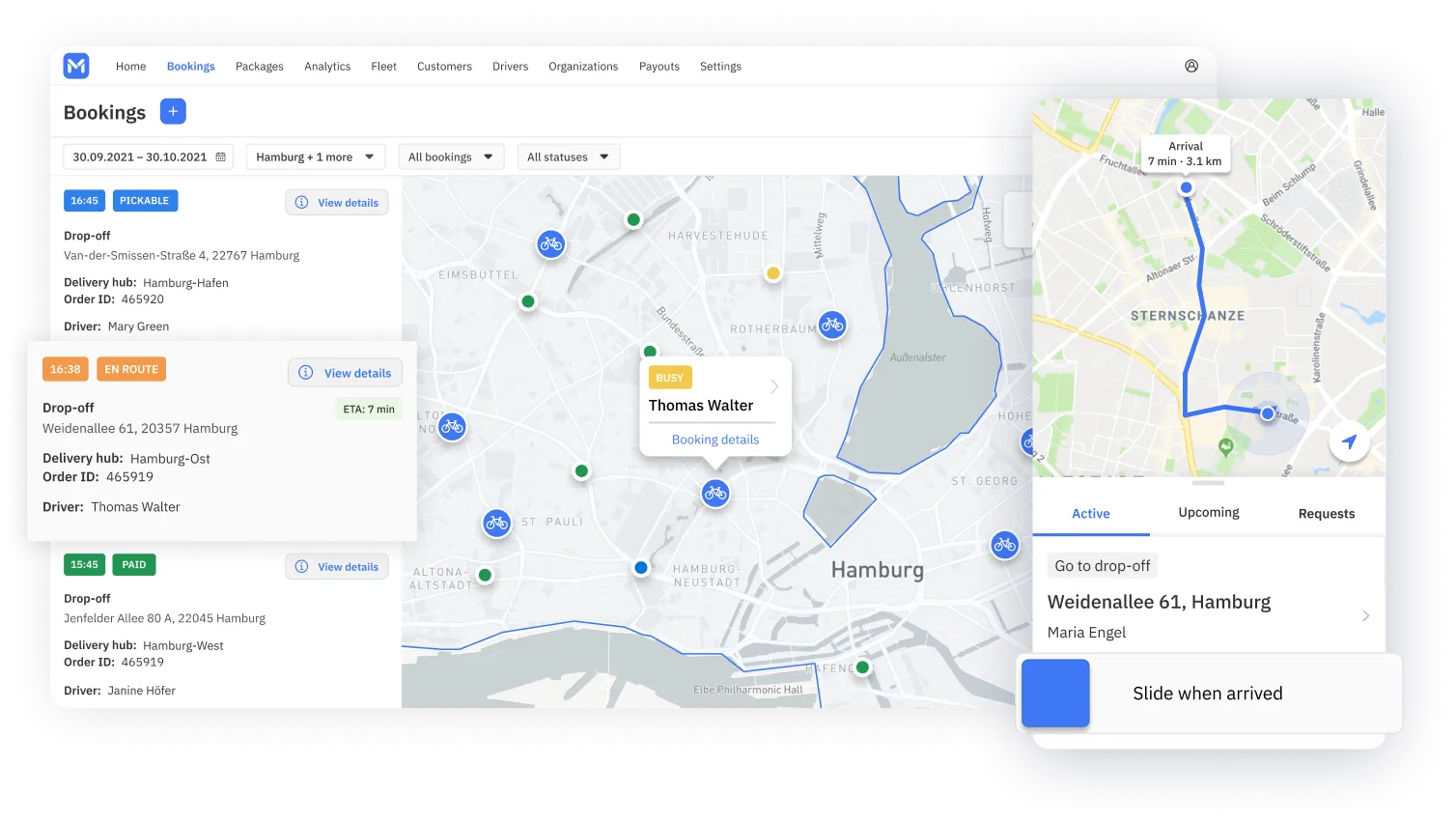Click the Arrival 7 min · 3.1 km tooltip
The image size is (1456, 823).
[x=1185, y=154]
